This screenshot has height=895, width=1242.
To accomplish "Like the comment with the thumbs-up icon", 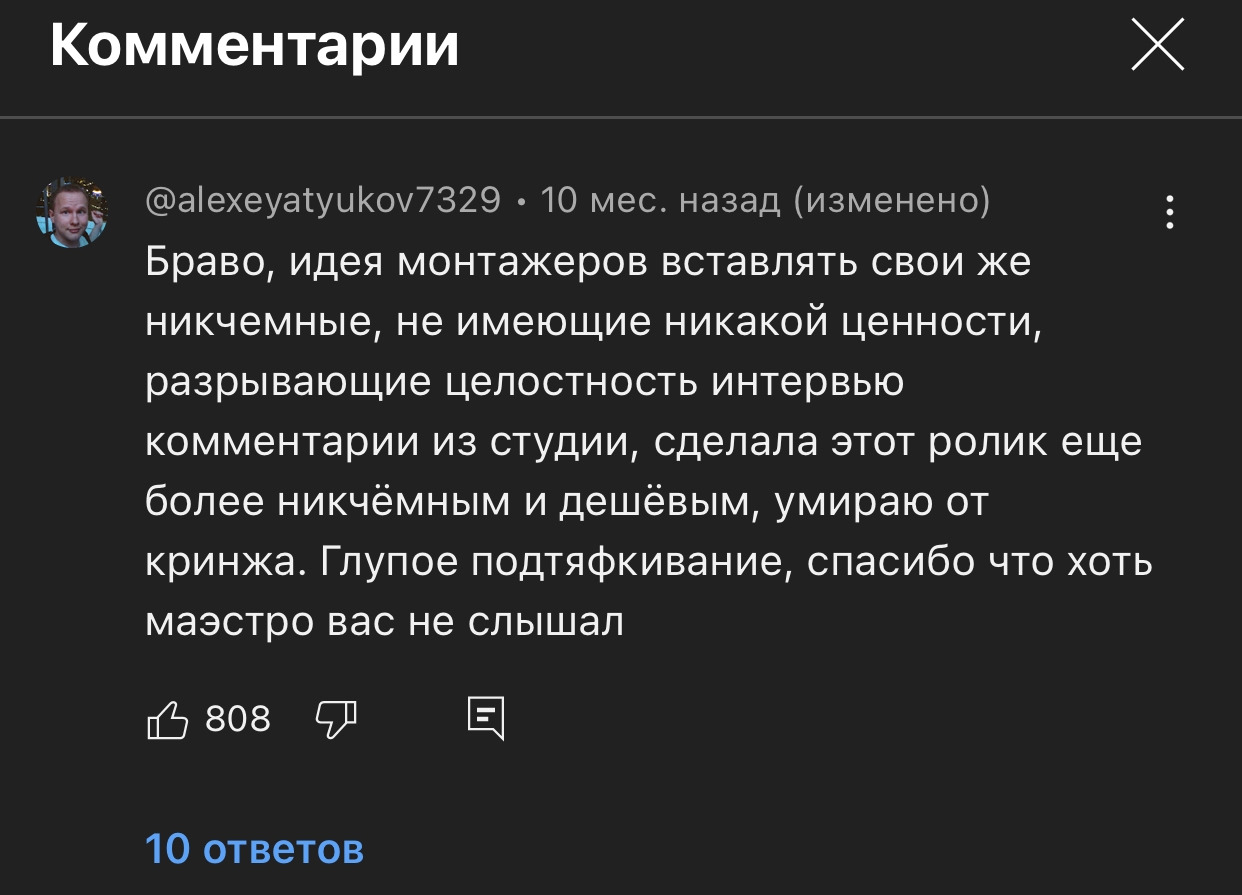I will click(x=167, y=719).
